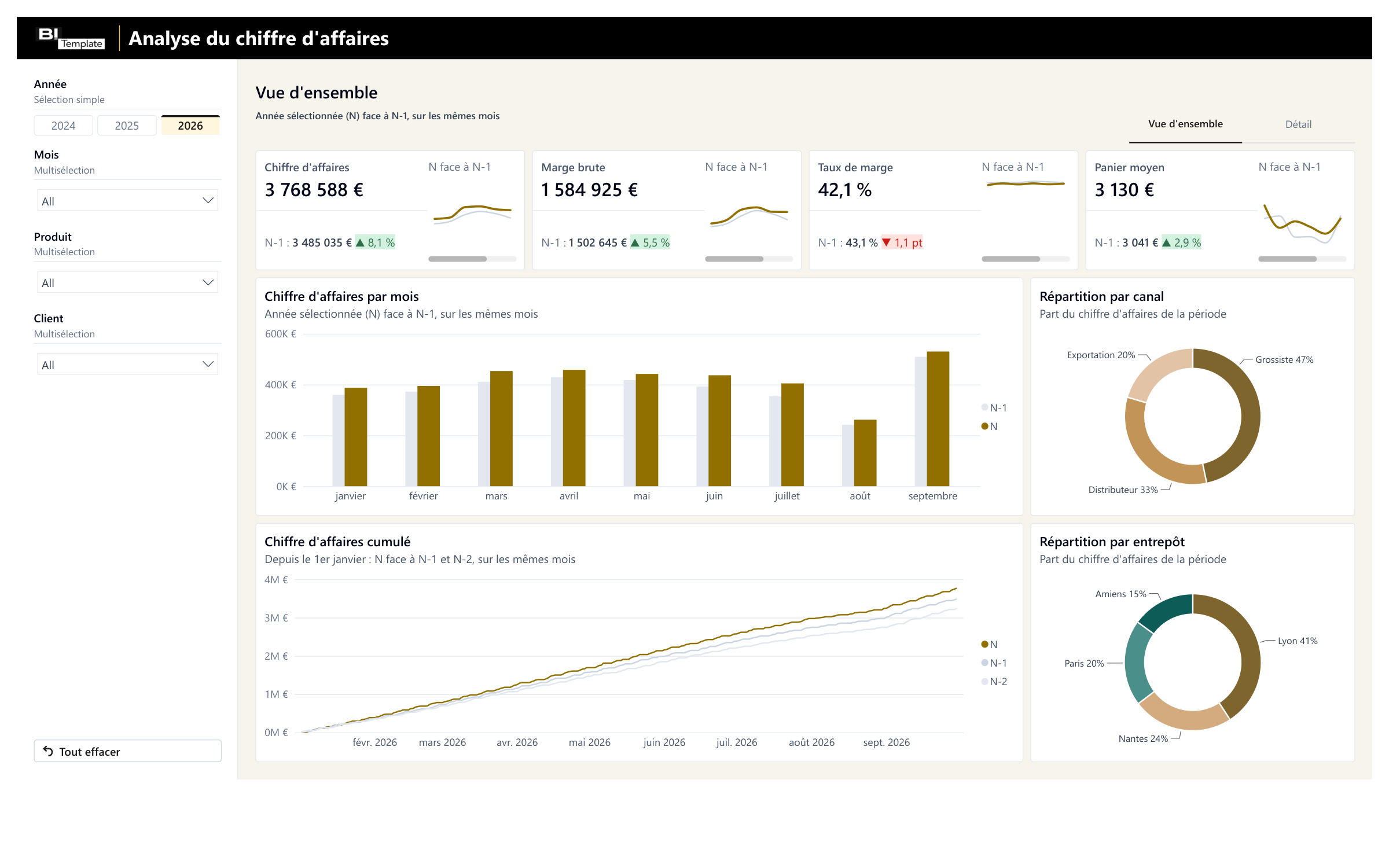The height and width of the screenshot is (868, 1389).
Task: Open the Mois dropdown
Action: [x=127, y=201]
